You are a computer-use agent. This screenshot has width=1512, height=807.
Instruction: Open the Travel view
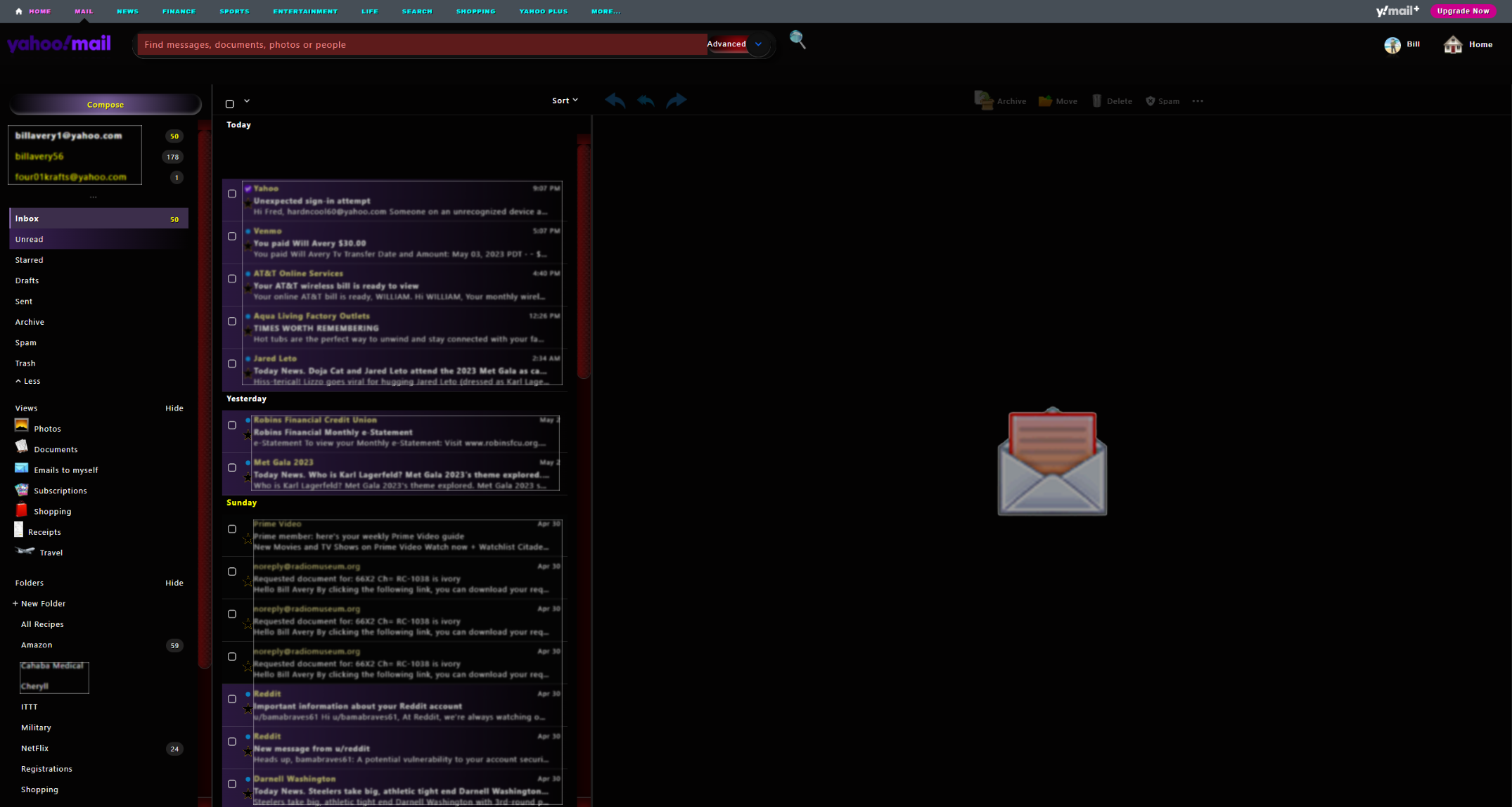pos(51,553)
